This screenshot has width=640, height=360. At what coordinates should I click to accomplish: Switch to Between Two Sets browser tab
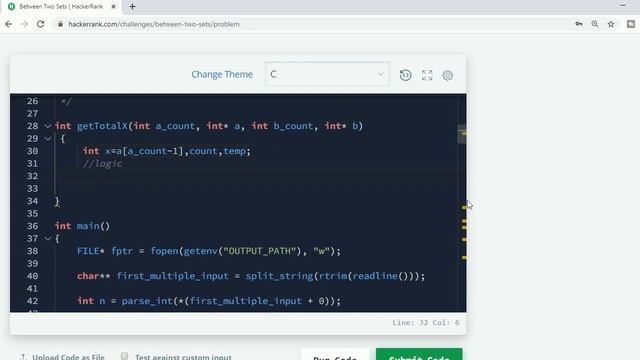[x=61, y=7]
